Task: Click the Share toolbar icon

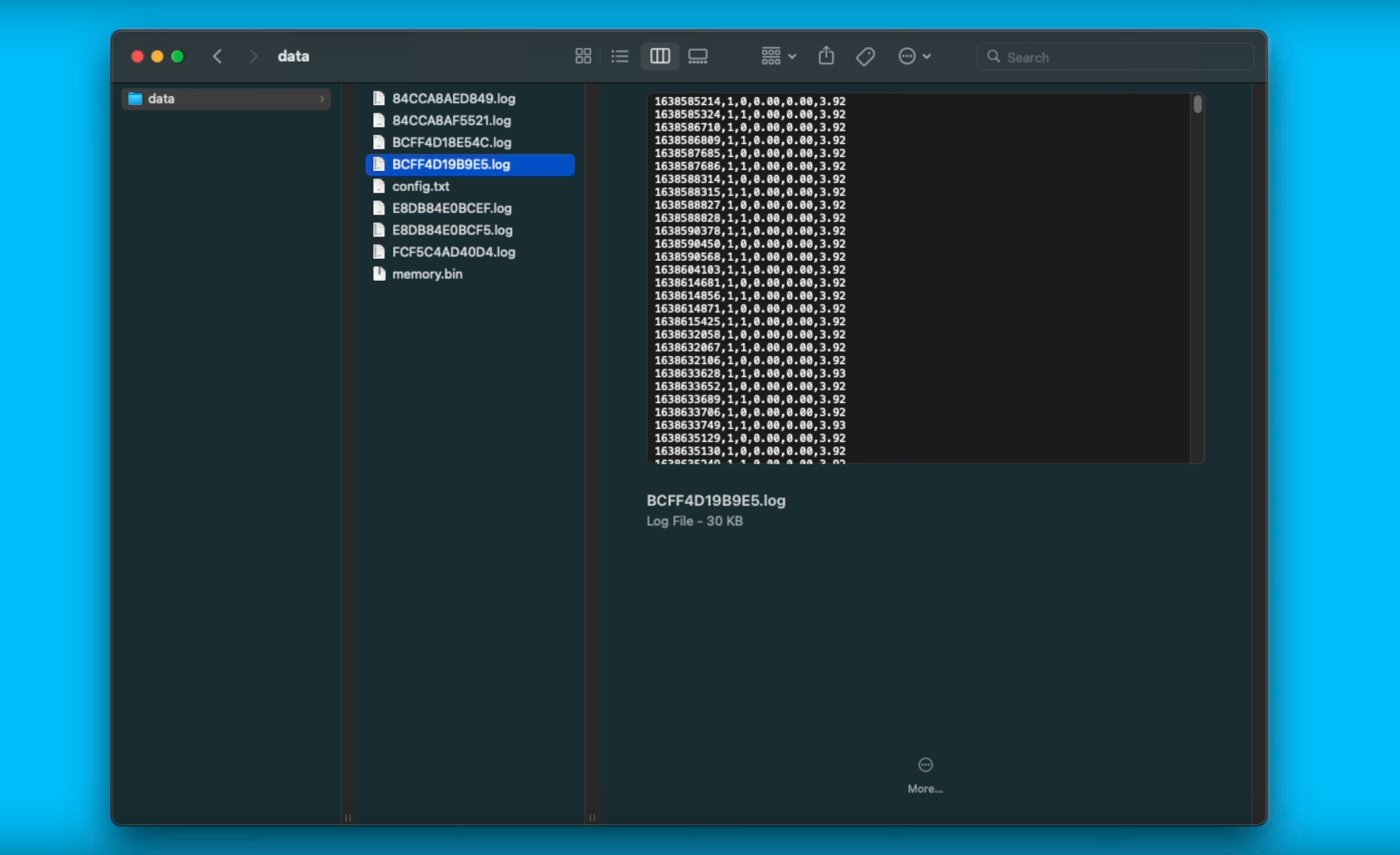Action: tap(826, 56)
